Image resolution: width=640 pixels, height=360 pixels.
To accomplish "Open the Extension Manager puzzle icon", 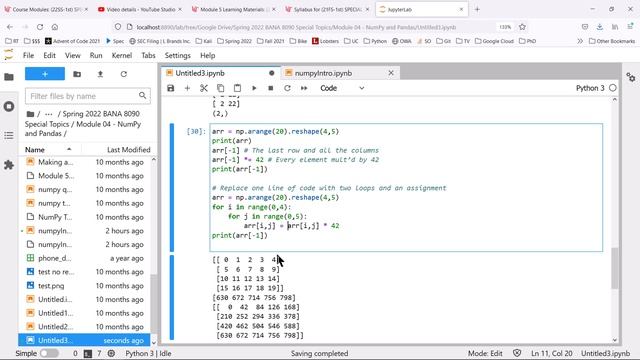I will (9, 165).
